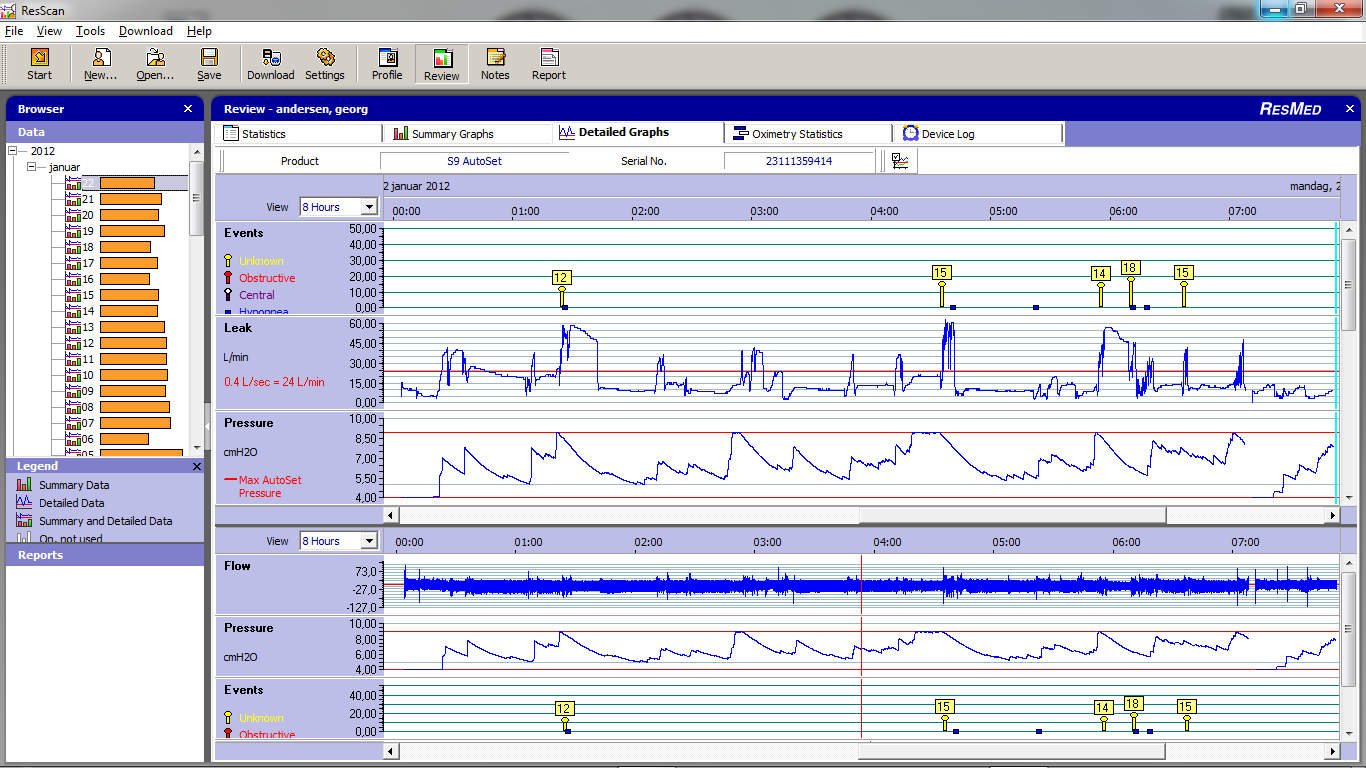Screen dimensions: 1366x768
Task: Select day 07 in the data tree
Action: click(x=117, y=423)
